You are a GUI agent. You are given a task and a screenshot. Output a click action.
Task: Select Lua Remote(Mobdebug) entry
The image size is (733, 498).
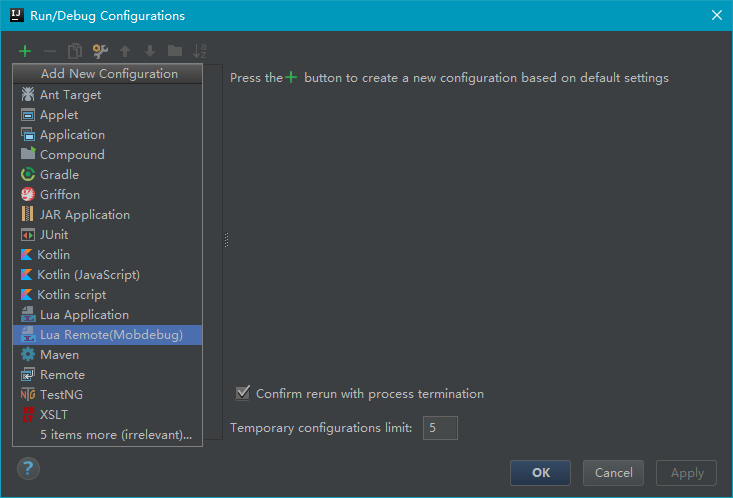(x=108, y=335)
